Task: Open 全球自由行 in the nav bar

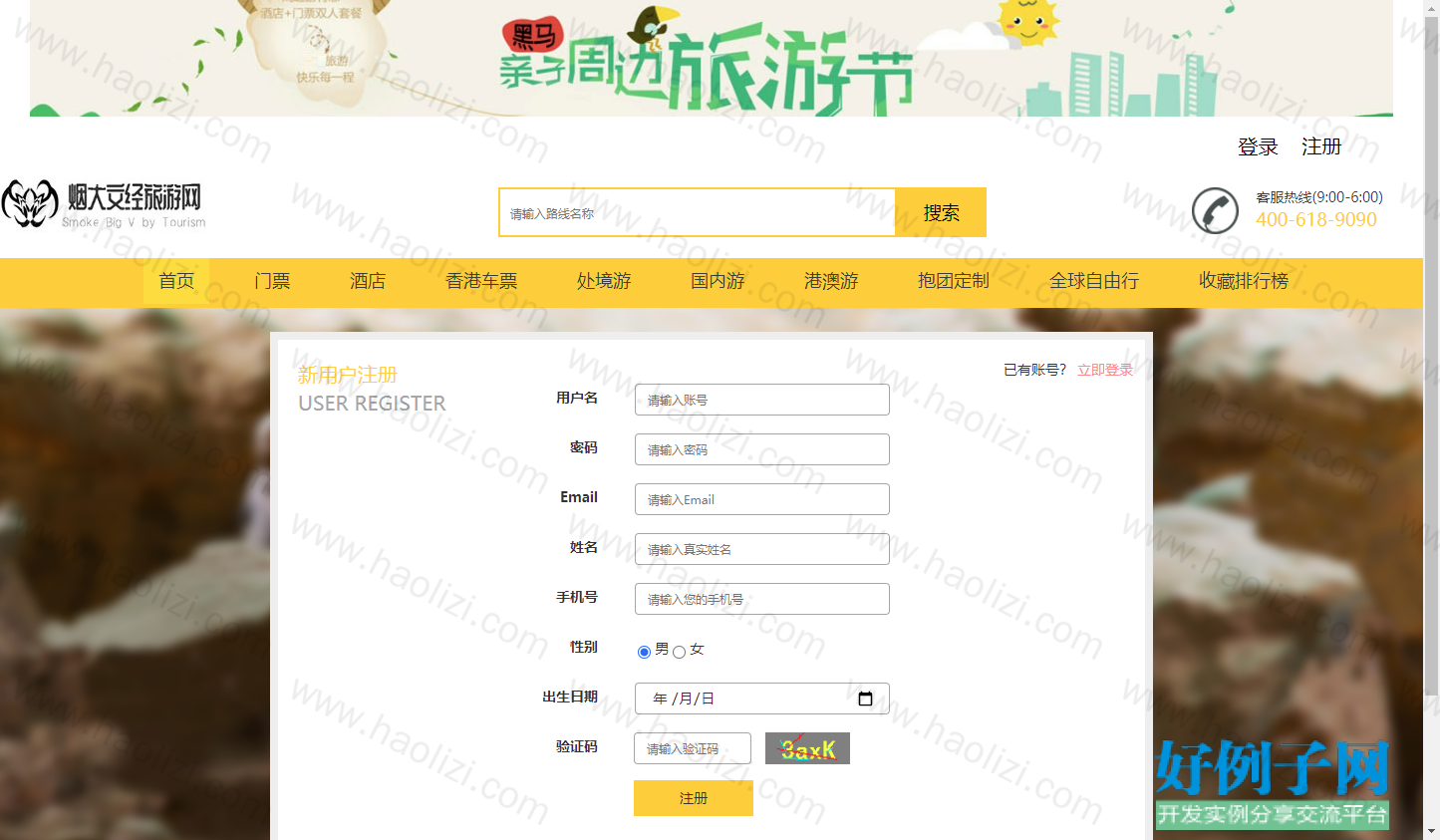Action: 1094,281
